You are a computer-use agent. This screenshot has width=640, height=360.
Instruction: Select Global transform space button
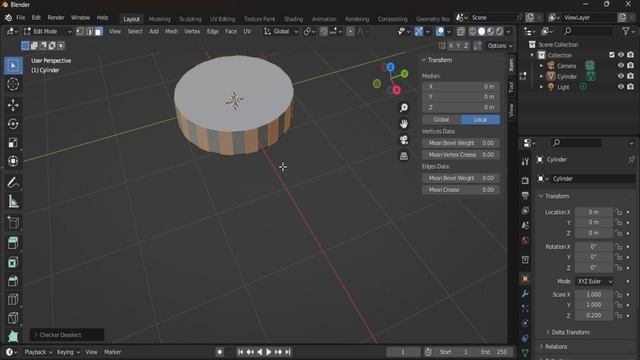441,120
